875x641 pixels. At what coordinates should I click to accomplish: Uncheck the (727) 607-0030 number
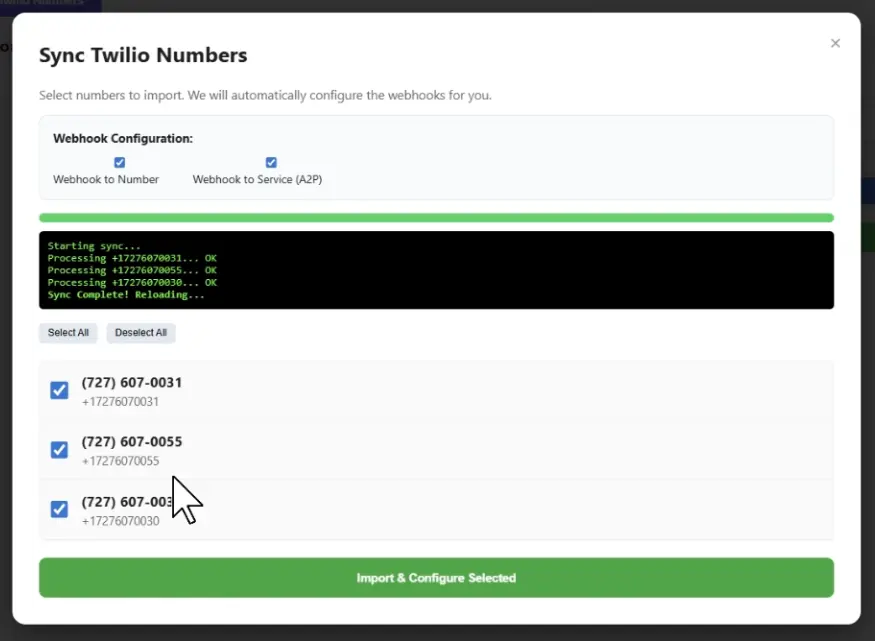point(59,509)
